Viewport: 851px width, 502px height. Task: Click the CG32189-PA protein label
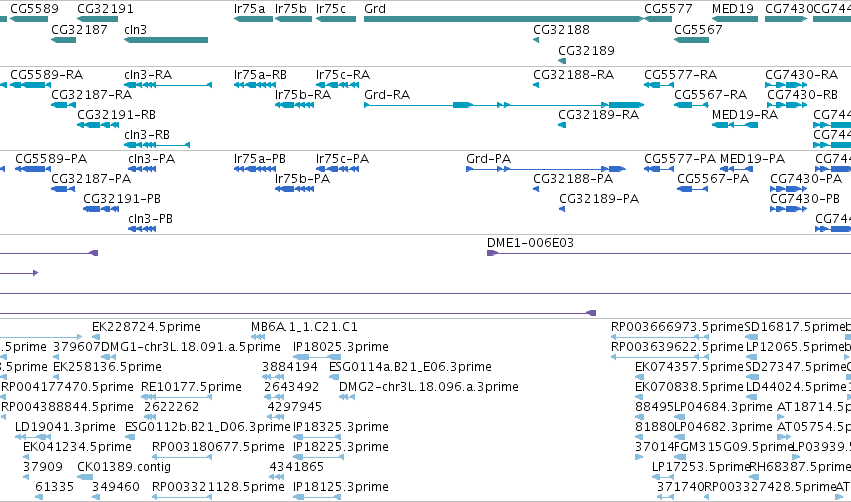599,199
